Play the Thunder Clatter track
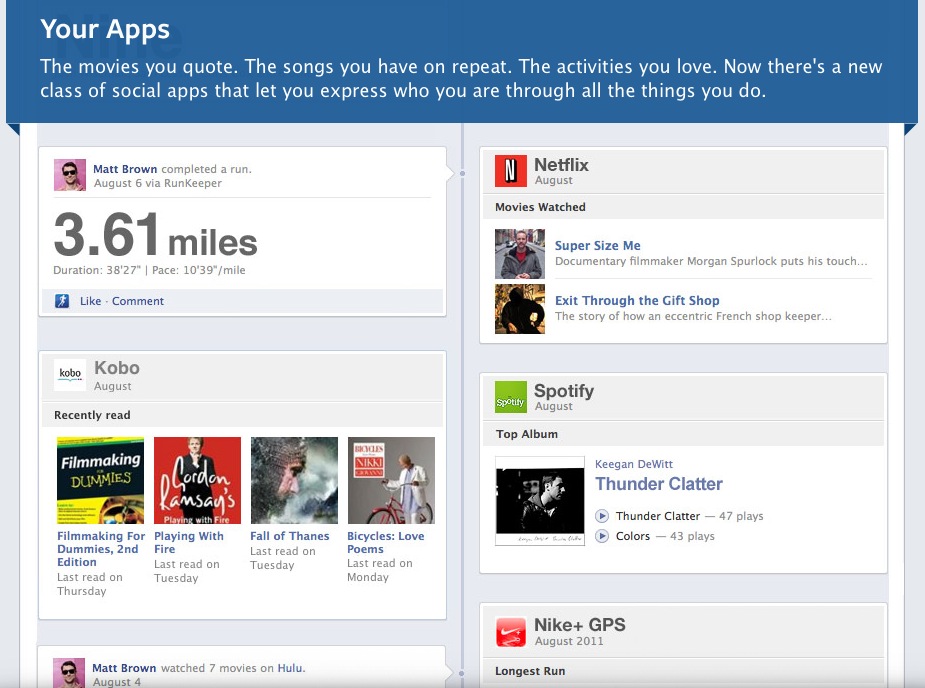The width and height of the screenshot is (925, 688). pos(602,516)
